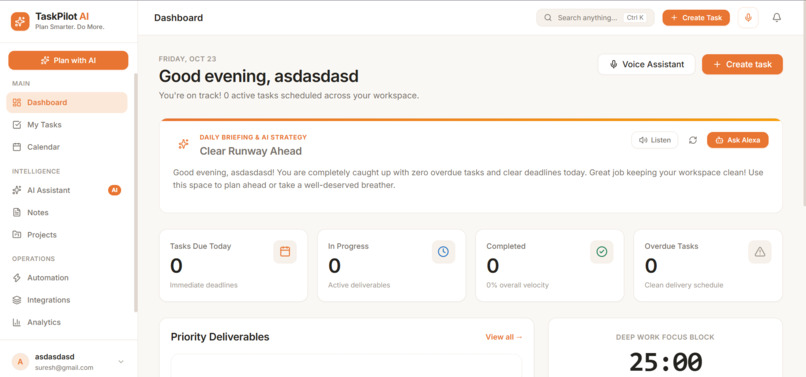Click the sidebar vertical scrollbar

[136, 192]
